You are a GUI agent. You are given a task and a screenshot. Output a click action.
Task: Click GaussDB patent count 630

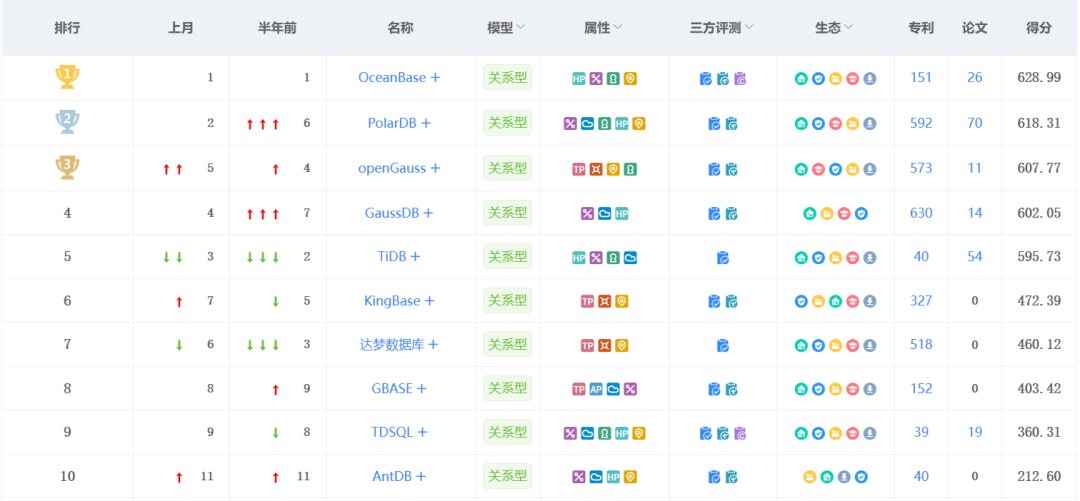tap(921, 213)
